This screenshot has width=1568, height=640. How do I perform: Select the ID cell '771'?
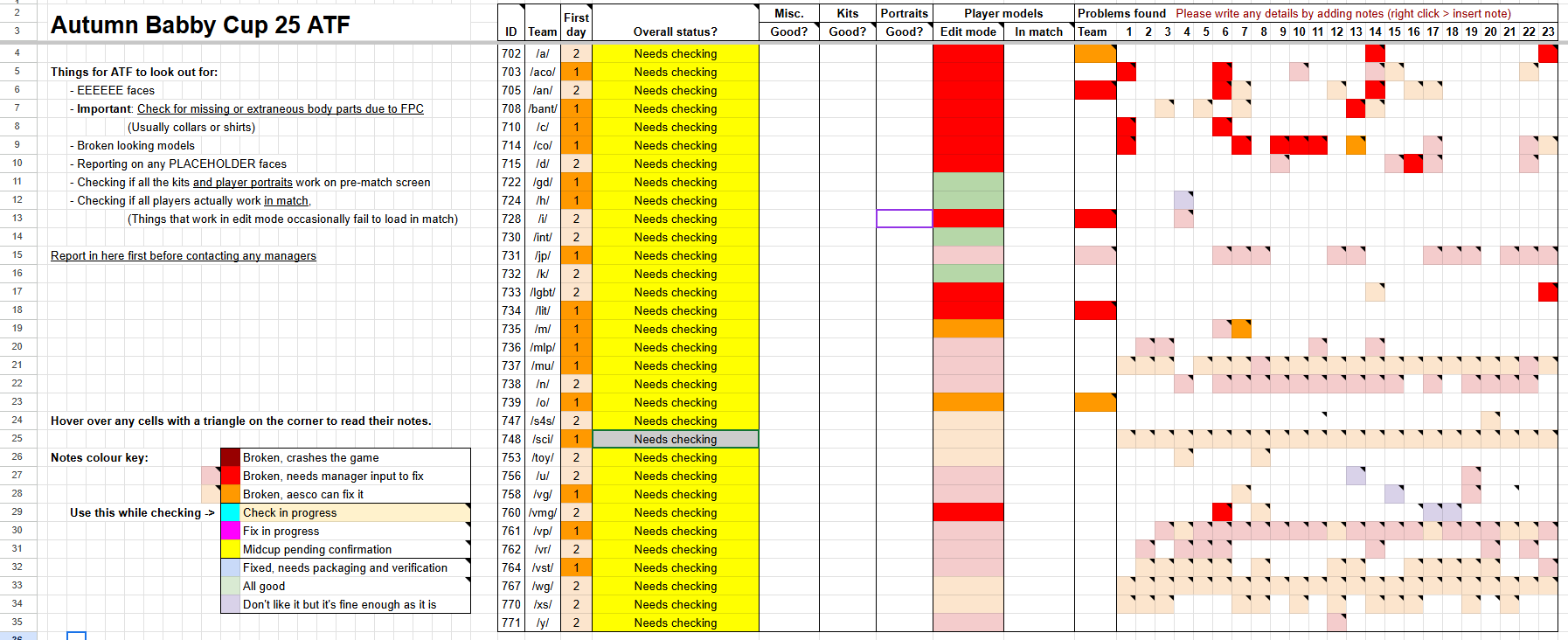(x=511, y=623)
